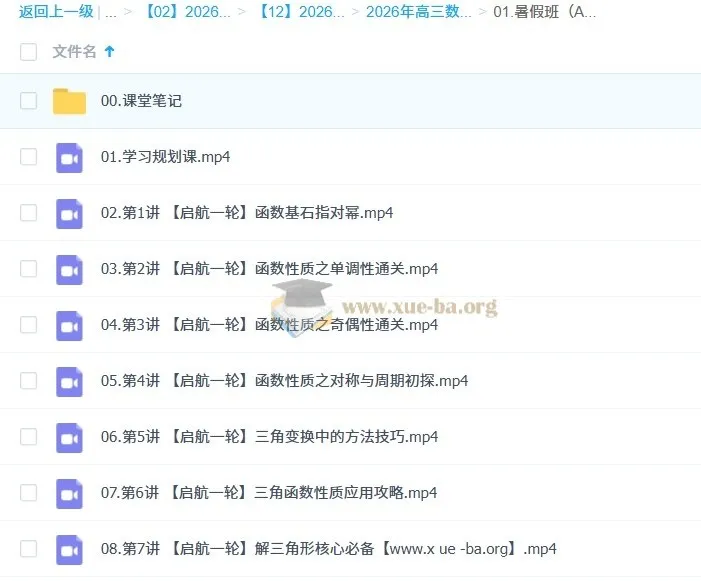Open the 00.课堂笔记 folder icon
701x581 pixels.
pyautogui.click(x=69, y=101)
